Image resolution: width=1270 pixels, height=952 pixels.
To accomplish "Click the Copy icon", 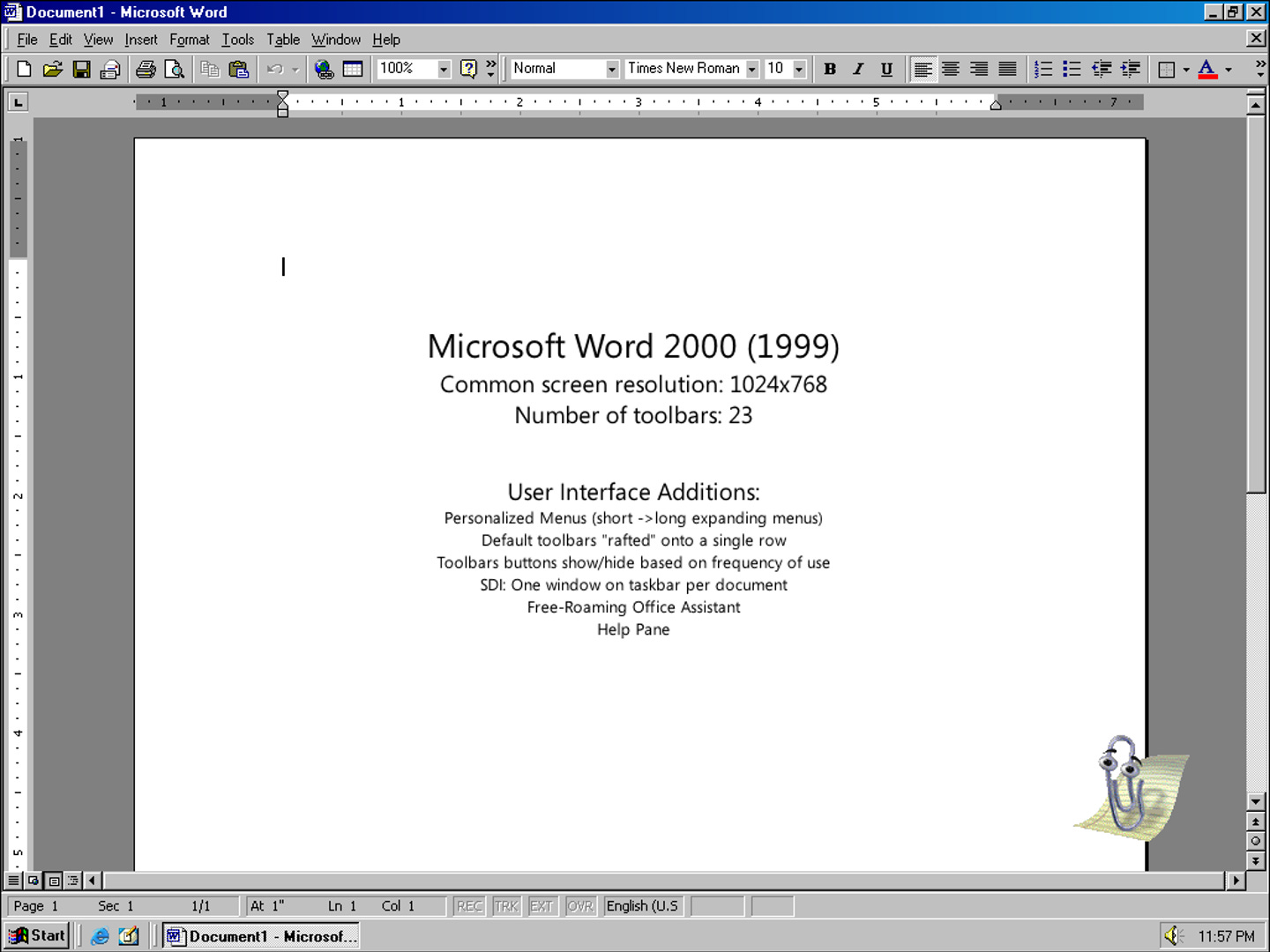I will tap(210, 69).
